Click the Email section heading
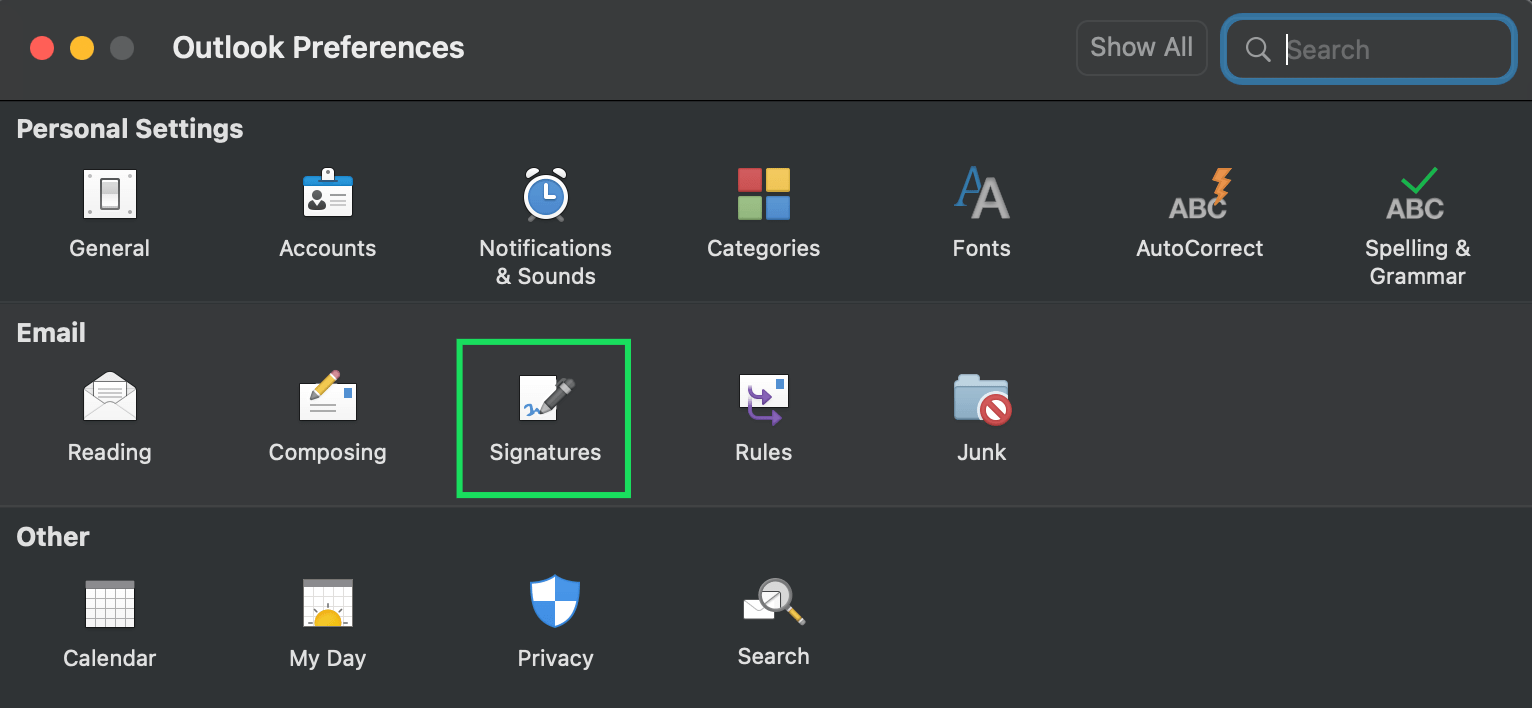This screenshot has height=708, width=1532. [50, 332]
